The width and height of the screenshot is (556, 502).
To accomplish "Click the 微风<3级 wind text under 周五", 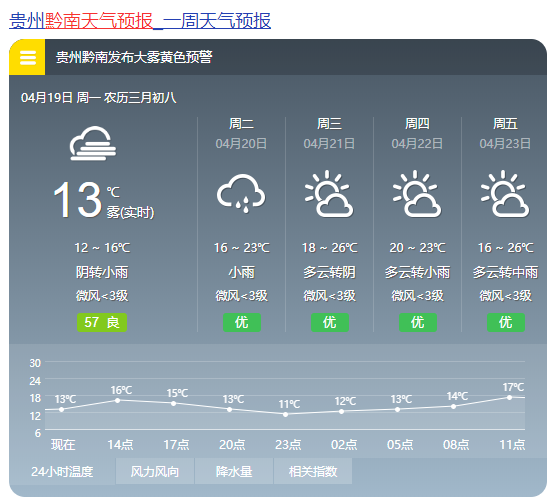I will pyautogui.click(x=505, y=295).
